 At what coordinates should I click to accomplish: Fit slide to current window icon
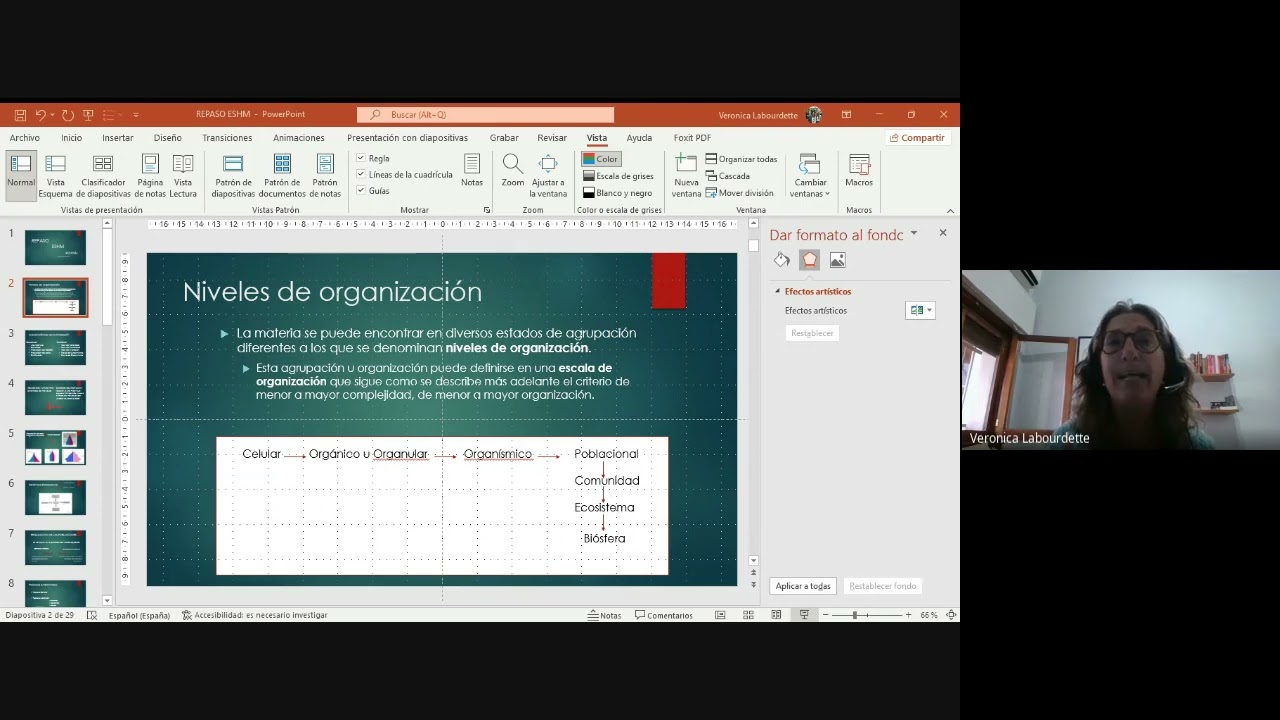point(951,615)
